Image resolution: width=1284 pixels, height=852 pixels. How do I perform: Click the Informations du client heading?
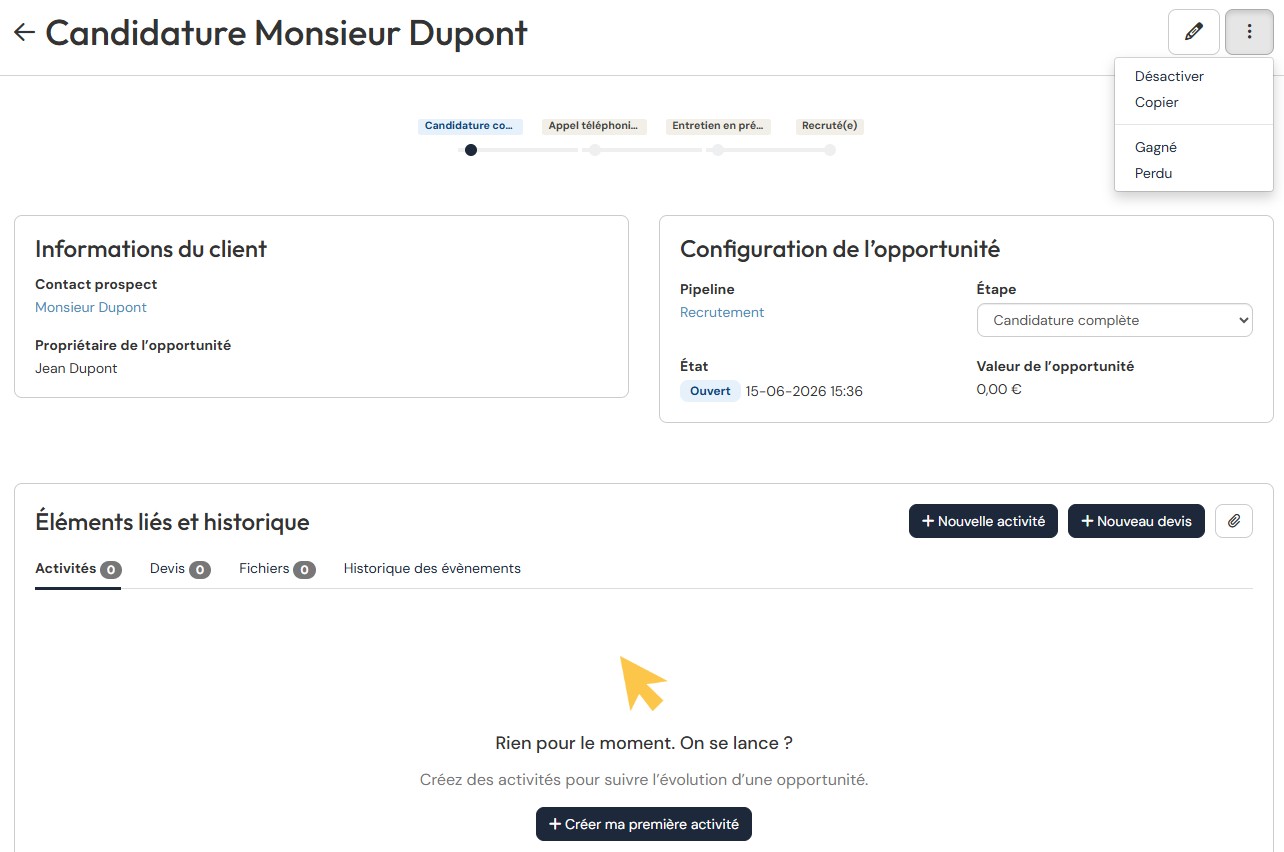[151, 249]
